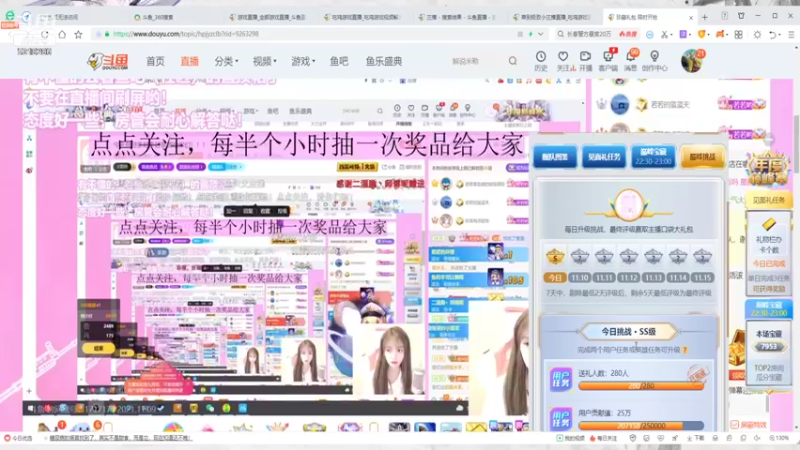Start streaming via 开播 icon
The height and width of the screenshot is (450, 800).
click(x=585, y=61)
